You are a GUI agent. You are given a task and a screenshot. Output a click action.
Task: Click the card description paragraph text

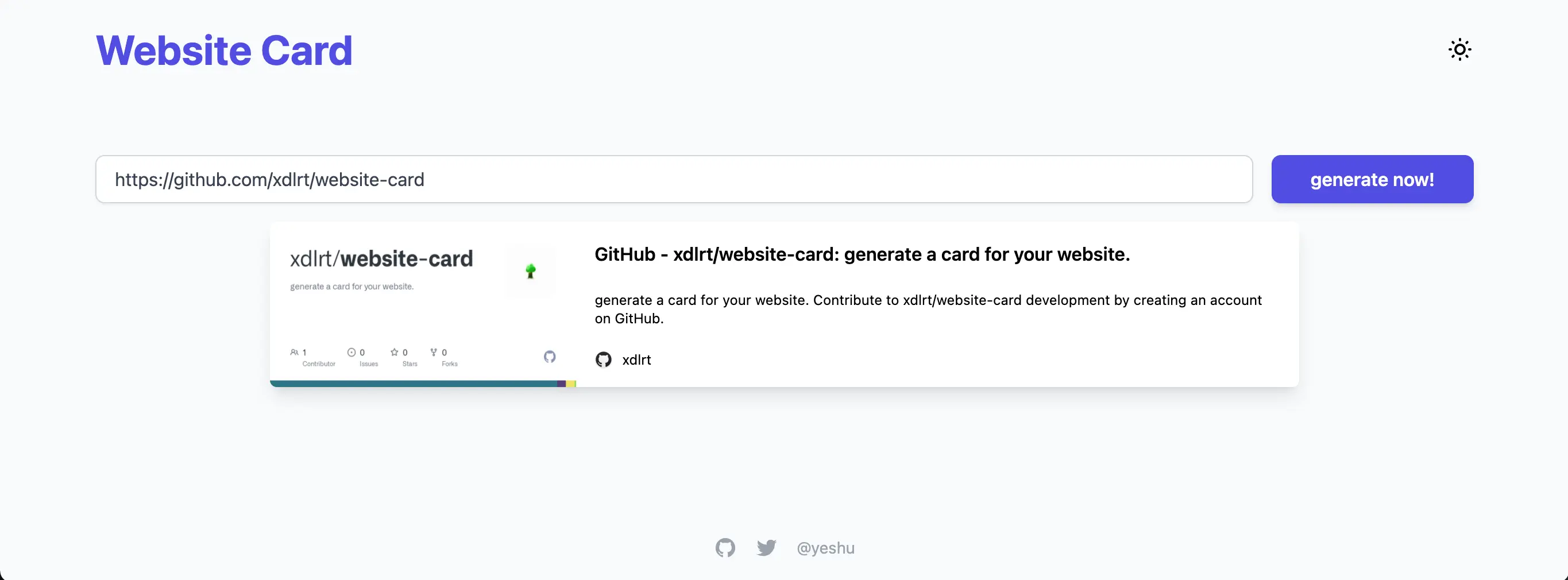pyautogui.click(x=928, y=309)
